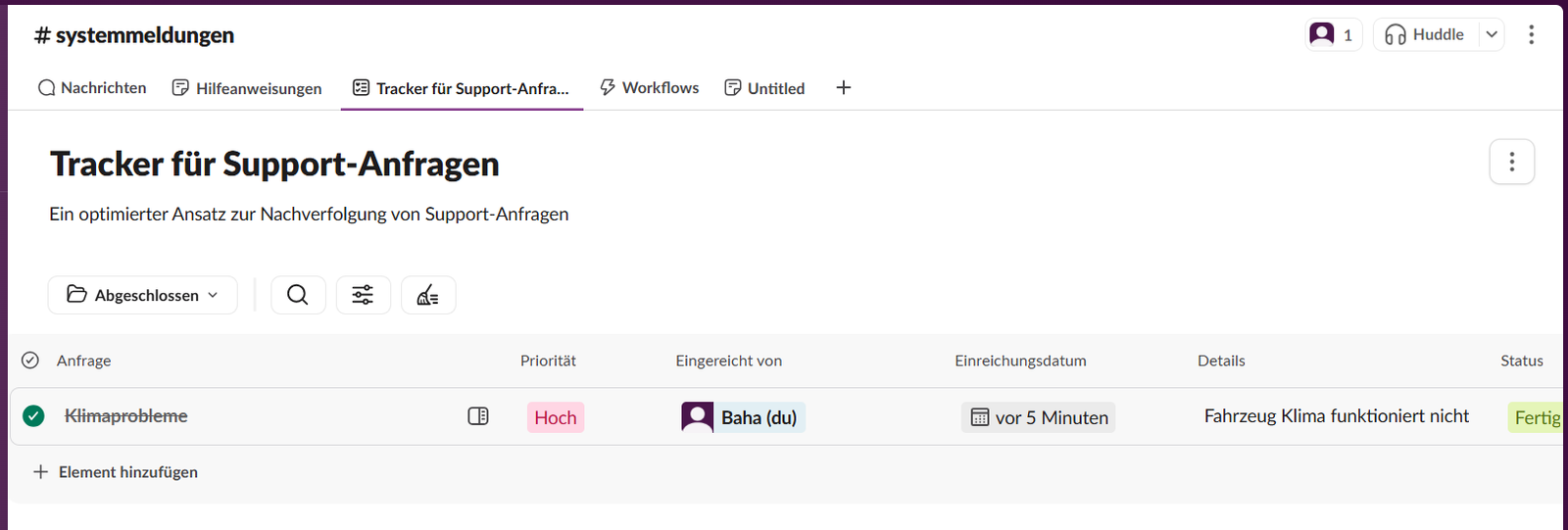Add a new tab with plus icon

843,88
